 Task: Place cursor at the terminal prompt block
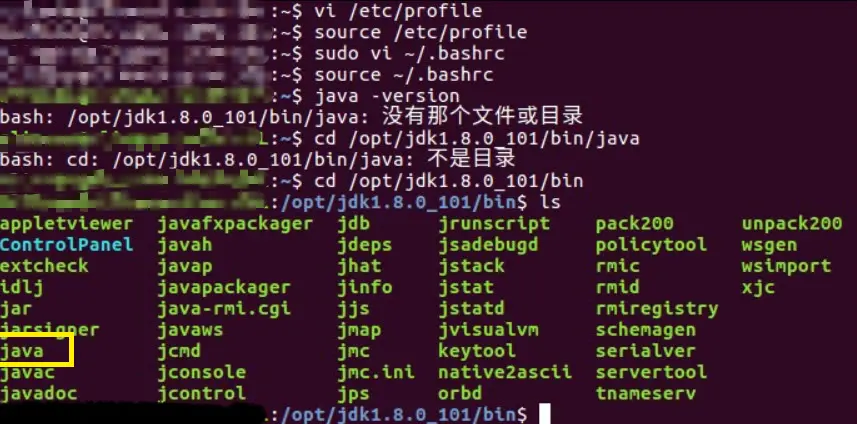point(545,414)
